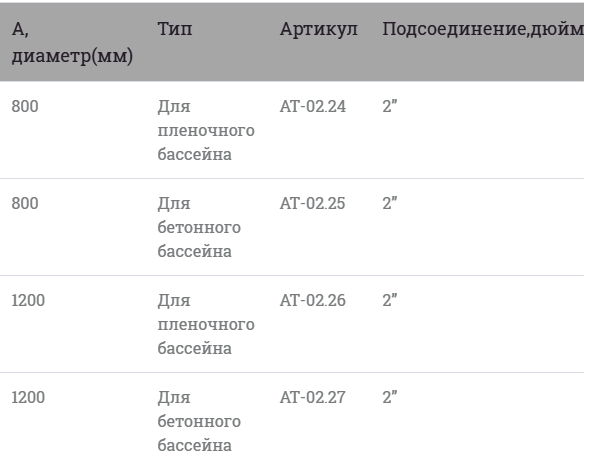
Task: Click the 'А, диаметр(мм)' column header
Action: click(x=72, y=42)
